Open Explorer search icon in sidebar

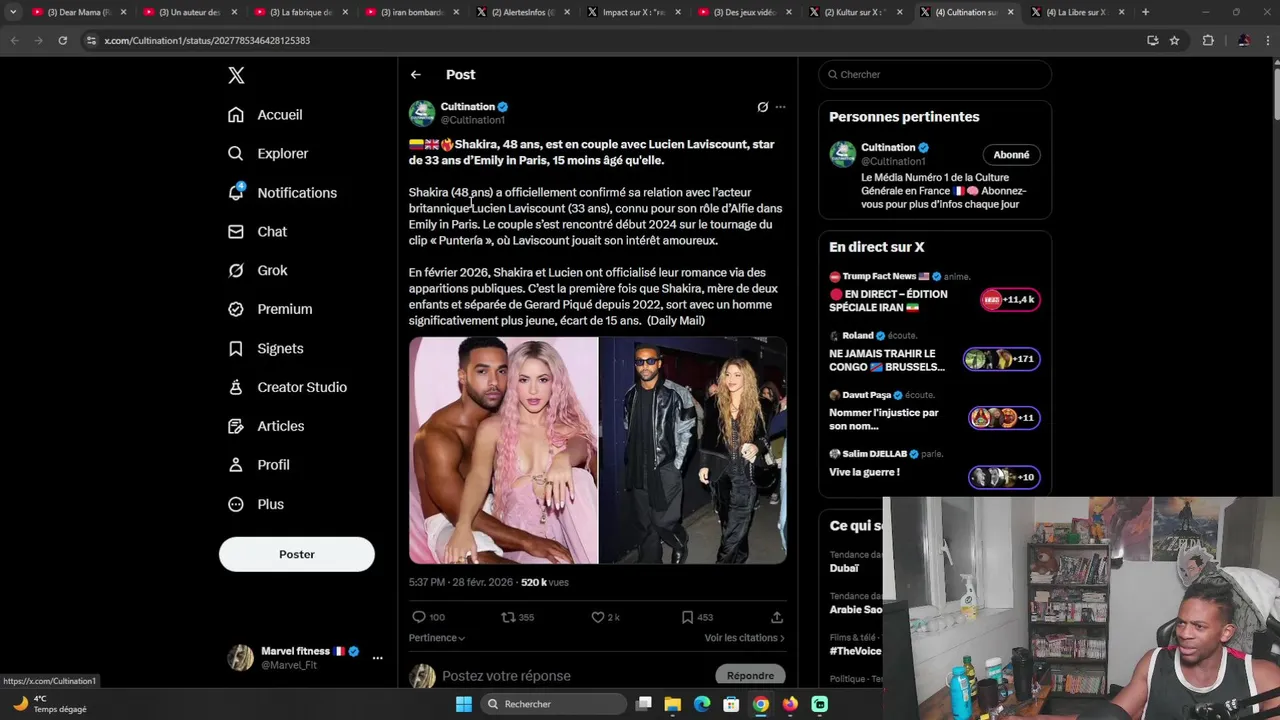coord(236,154)
